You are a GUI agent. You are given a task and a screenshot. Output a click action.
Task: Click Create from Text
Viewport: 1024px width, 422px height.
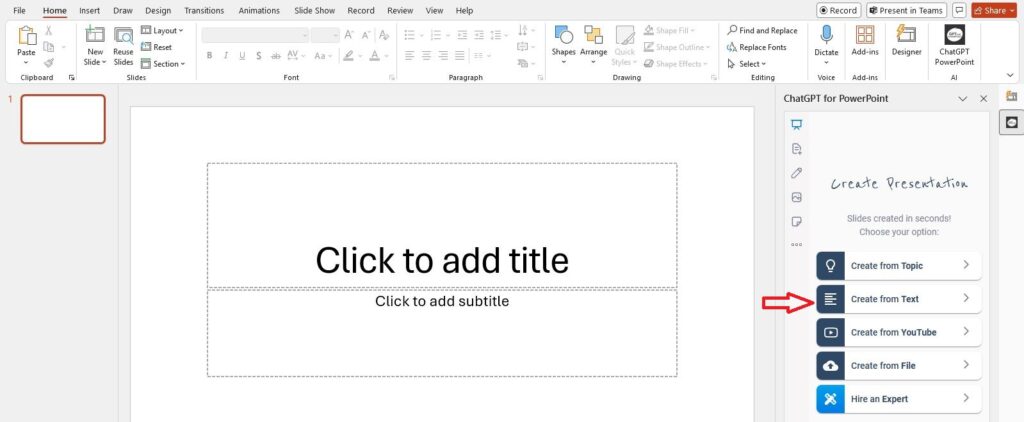899,299
